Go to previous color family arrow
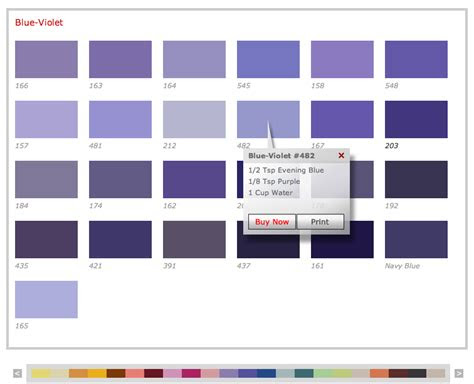The width and height of the screenshot is (474, 384). point(17,373)
